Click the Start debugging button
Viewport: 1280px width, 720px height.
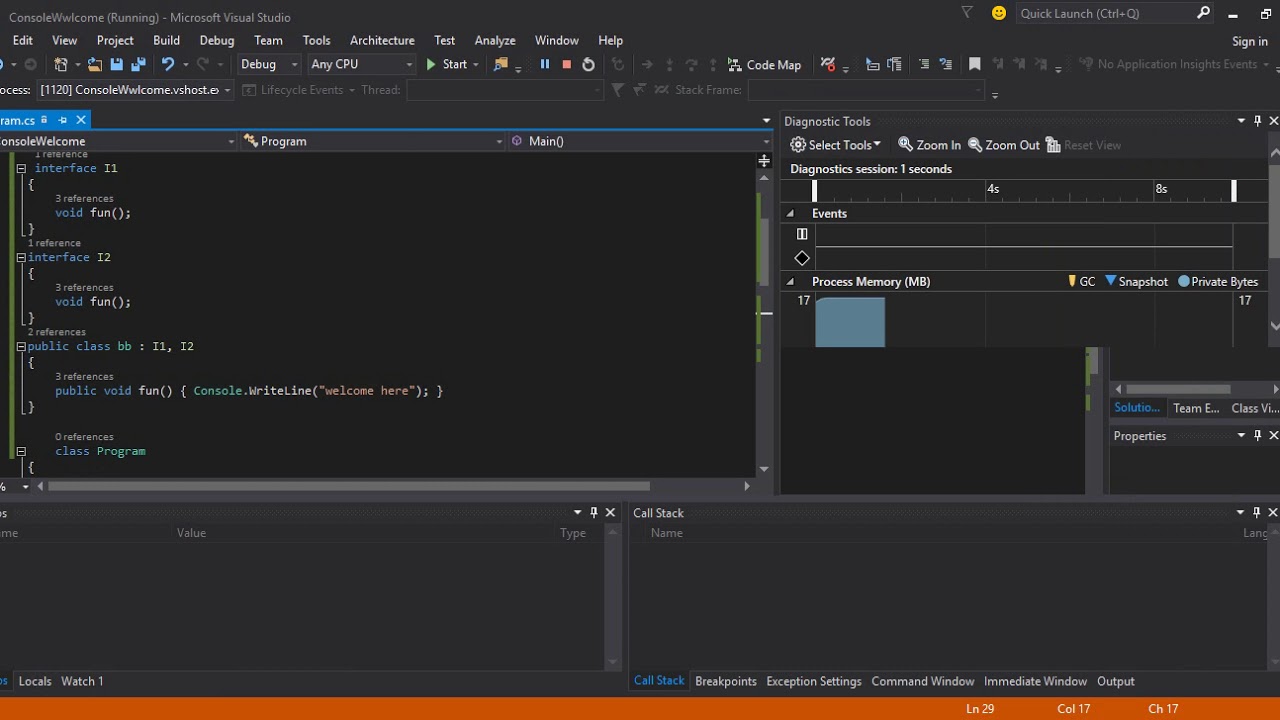[446, 64]
